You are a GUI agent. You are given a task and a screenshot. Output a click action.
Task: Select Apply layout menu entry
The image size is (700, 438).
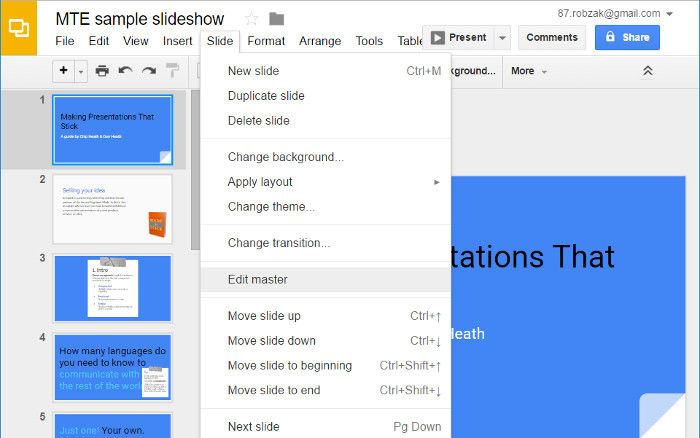coord(326,182)
